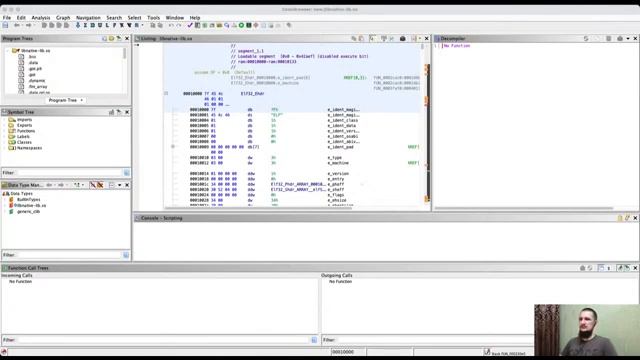Select the .data section in Program Trees
The width and height of the screenshot is (640, 360).
click(33, 63)
